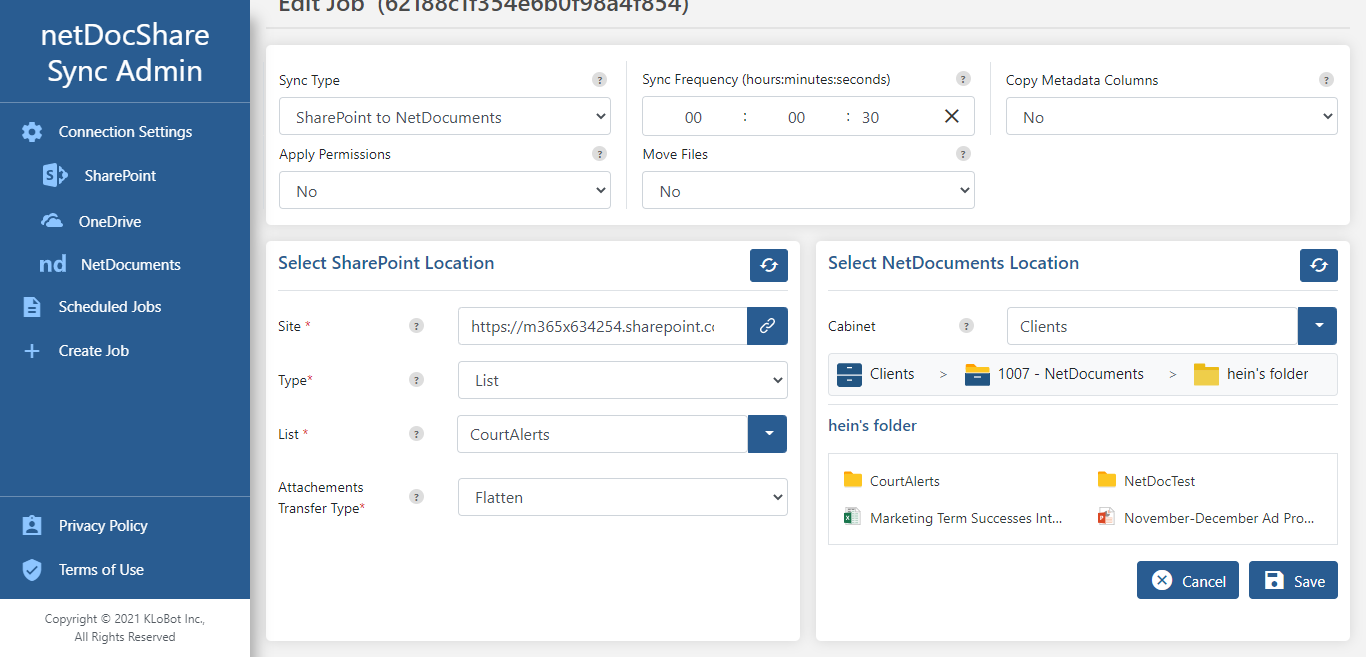
Task: Click the OneDrive cloud icon
Action: click(x=52, y=221)
